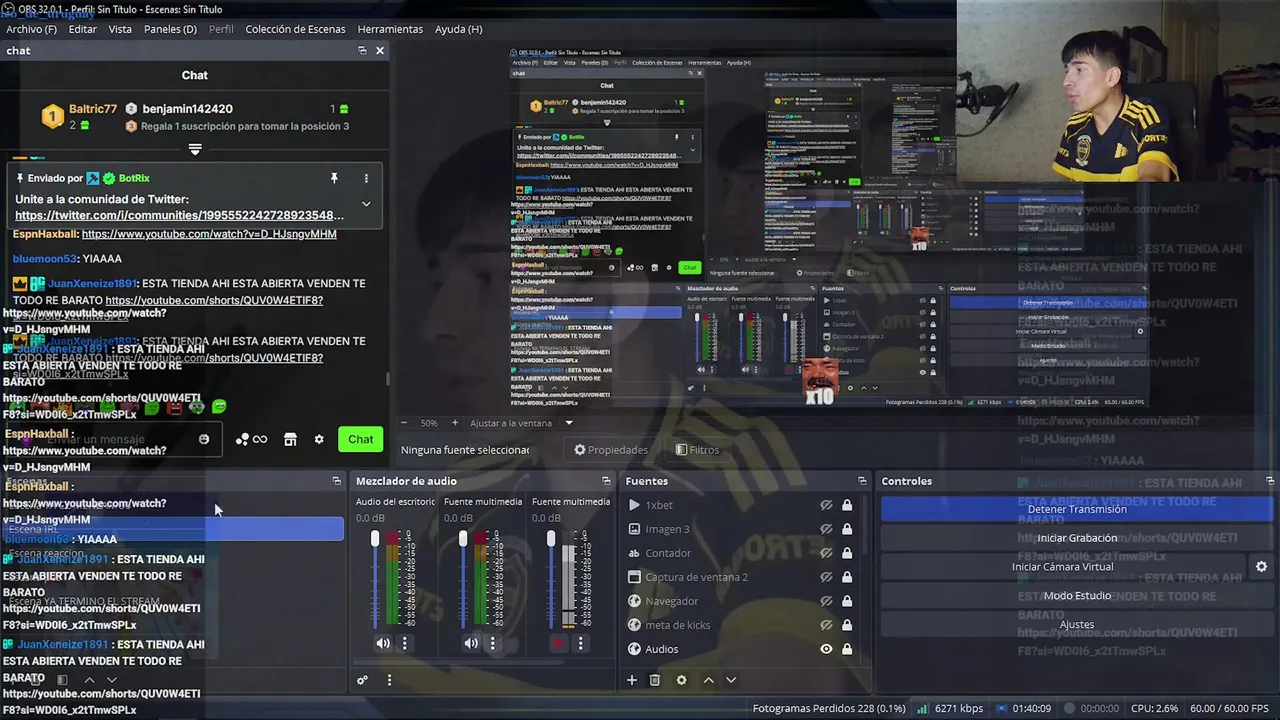Unpin the BotRix pinned message
1280x720 pixels.
[x=334, y=178]
